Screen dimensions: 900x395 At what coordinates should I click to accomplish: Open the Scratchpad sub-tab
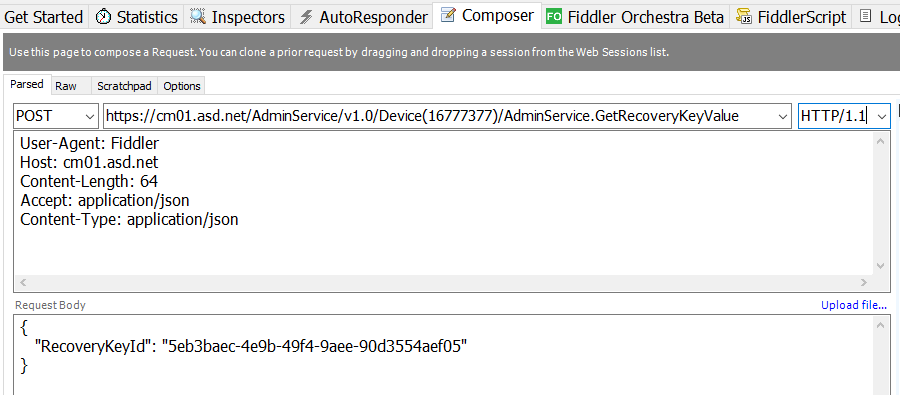(x=124, y=86)
